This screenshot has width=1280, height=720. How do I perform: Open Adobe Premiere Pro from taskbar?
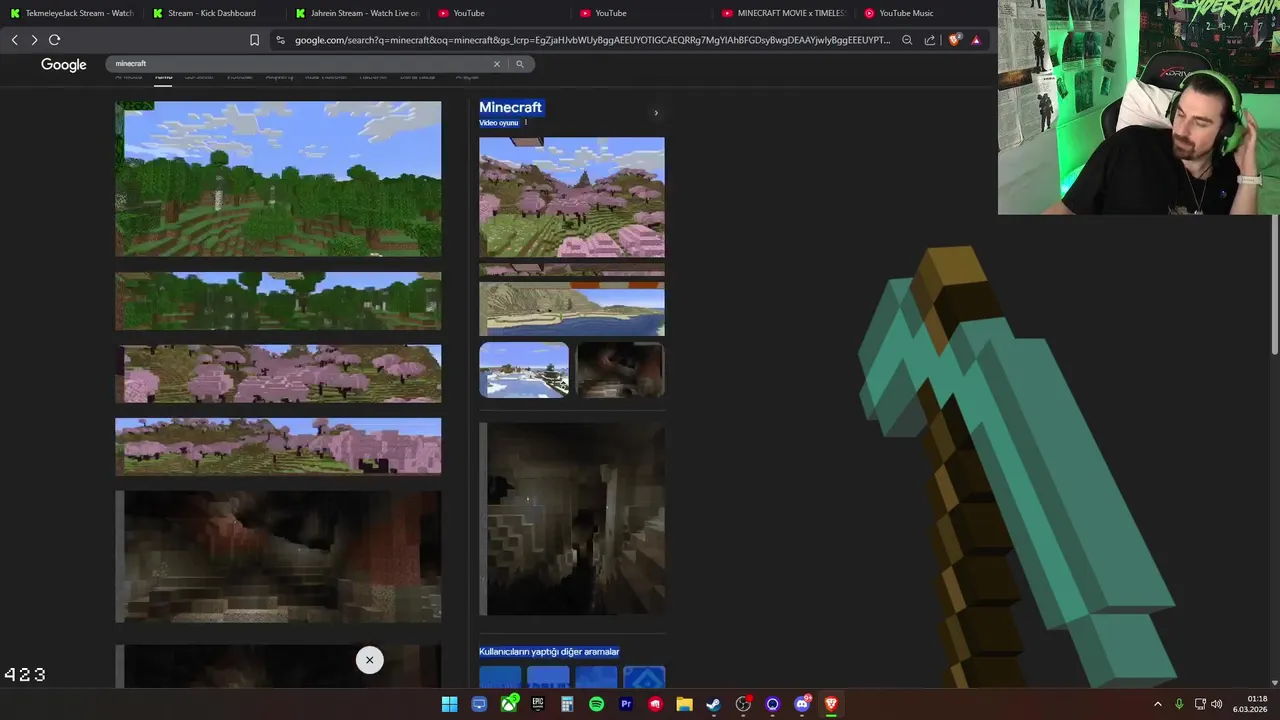(626, 704)
